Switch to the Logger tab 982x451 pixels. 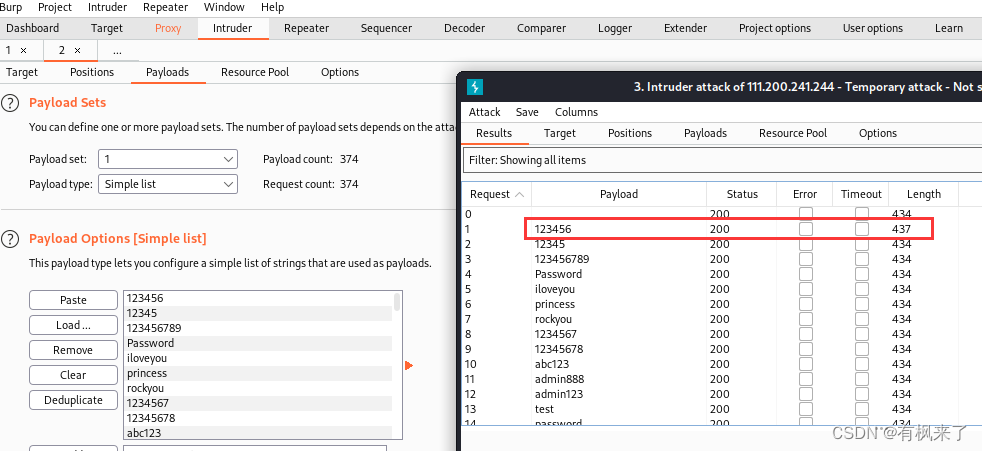coord(615,28)
